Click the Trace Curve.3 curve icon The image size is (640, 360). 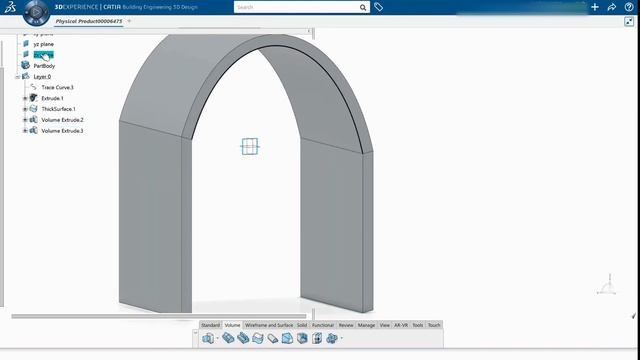[33, 87]
